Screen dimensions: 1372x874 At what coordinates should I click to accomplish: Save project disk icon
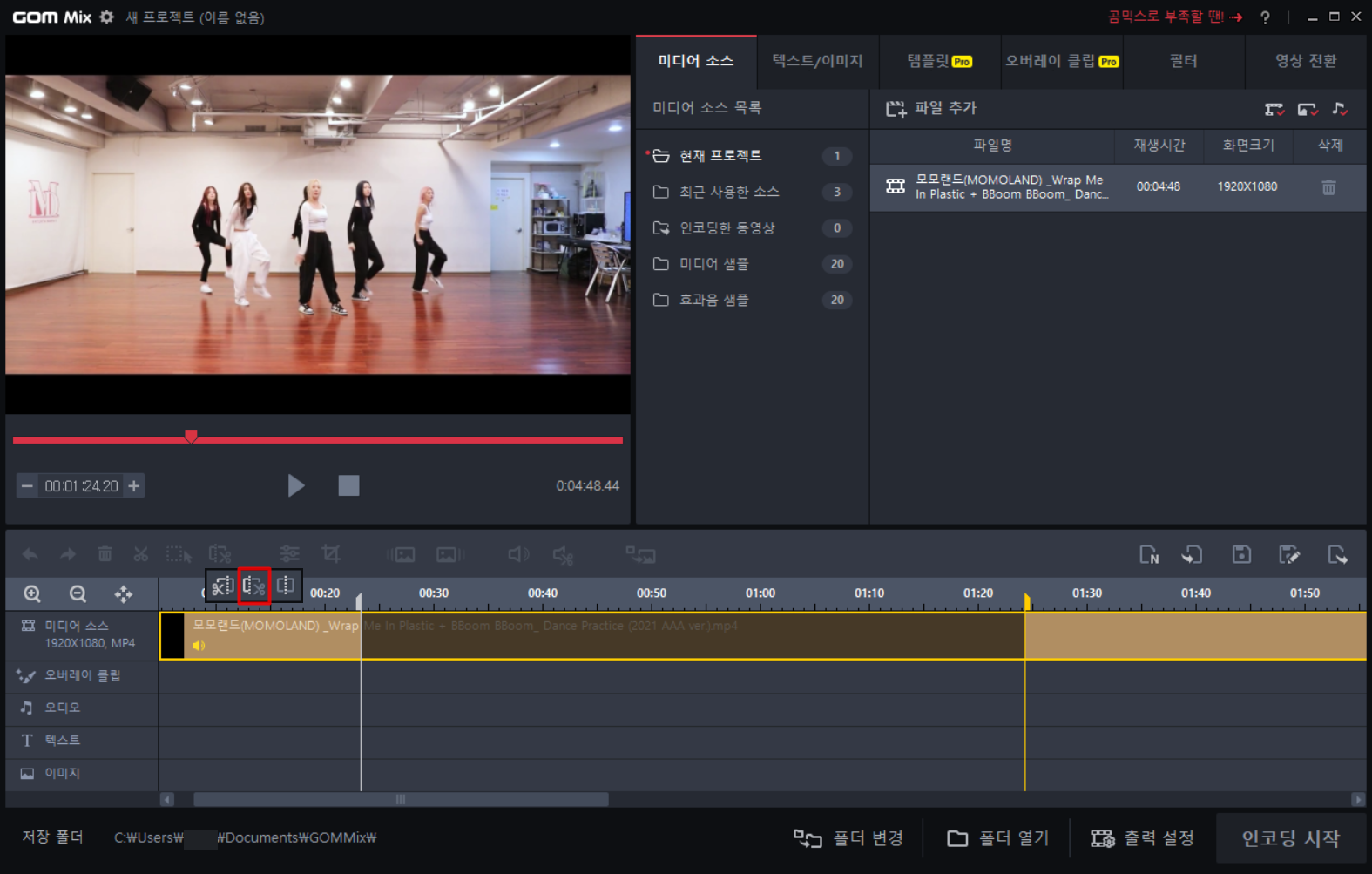pyautogui.click(x=1241, y=554)
